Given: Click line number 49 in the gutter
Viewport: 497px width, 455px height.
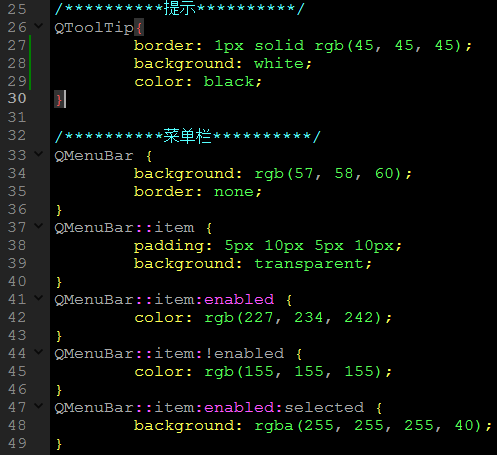Looking at the screenshot, I should (17, 443).
